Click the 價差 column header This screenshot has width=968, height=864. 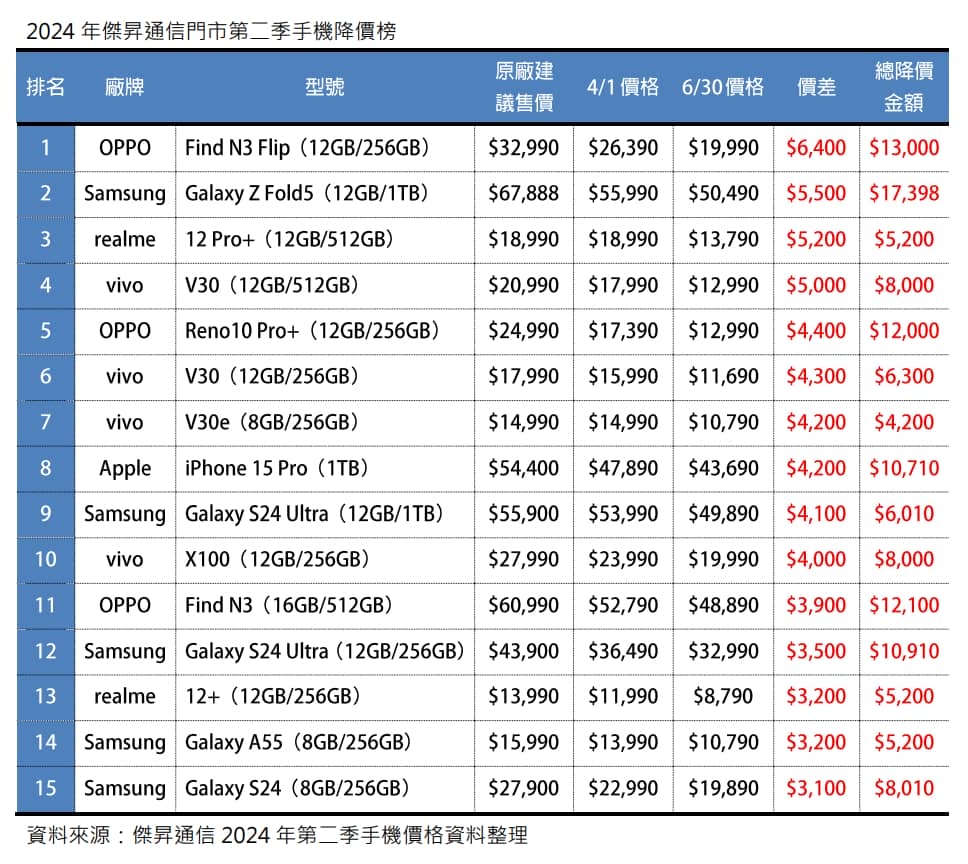tap(816, 87)
